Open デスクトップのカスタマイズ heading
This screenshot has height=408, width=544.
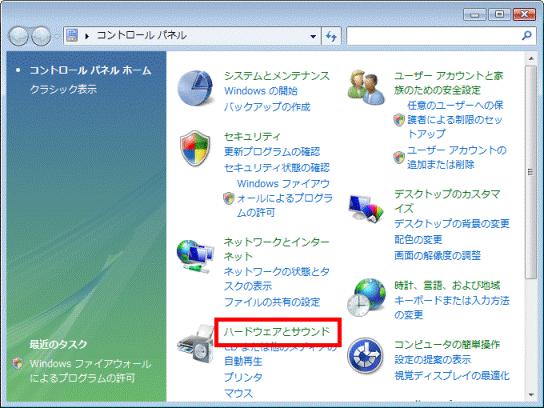click(x=447, y=201)
